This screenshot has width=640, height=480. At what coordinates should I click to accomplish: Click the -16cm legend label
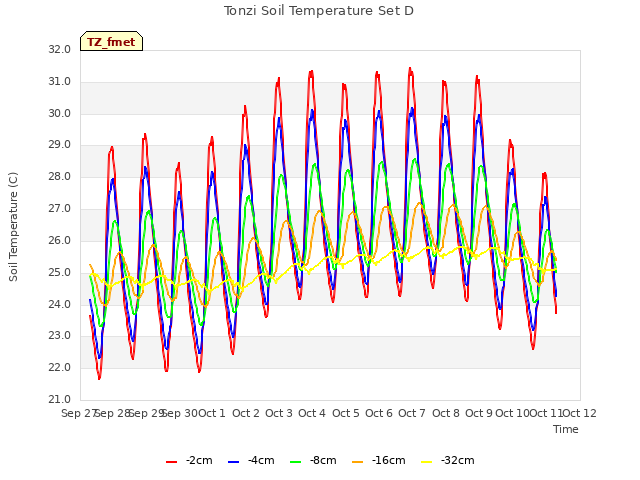coord(389,460)
